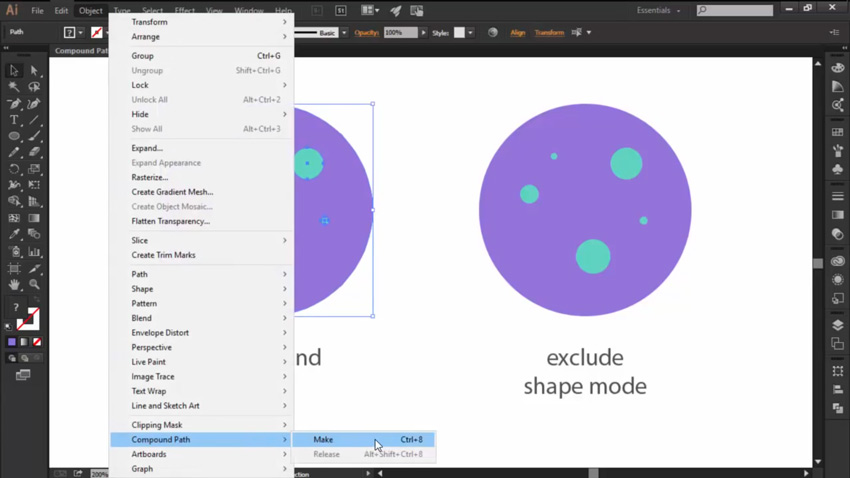Set fill to None mode button
The image size is (850, 478).
[x=37, y=342]
